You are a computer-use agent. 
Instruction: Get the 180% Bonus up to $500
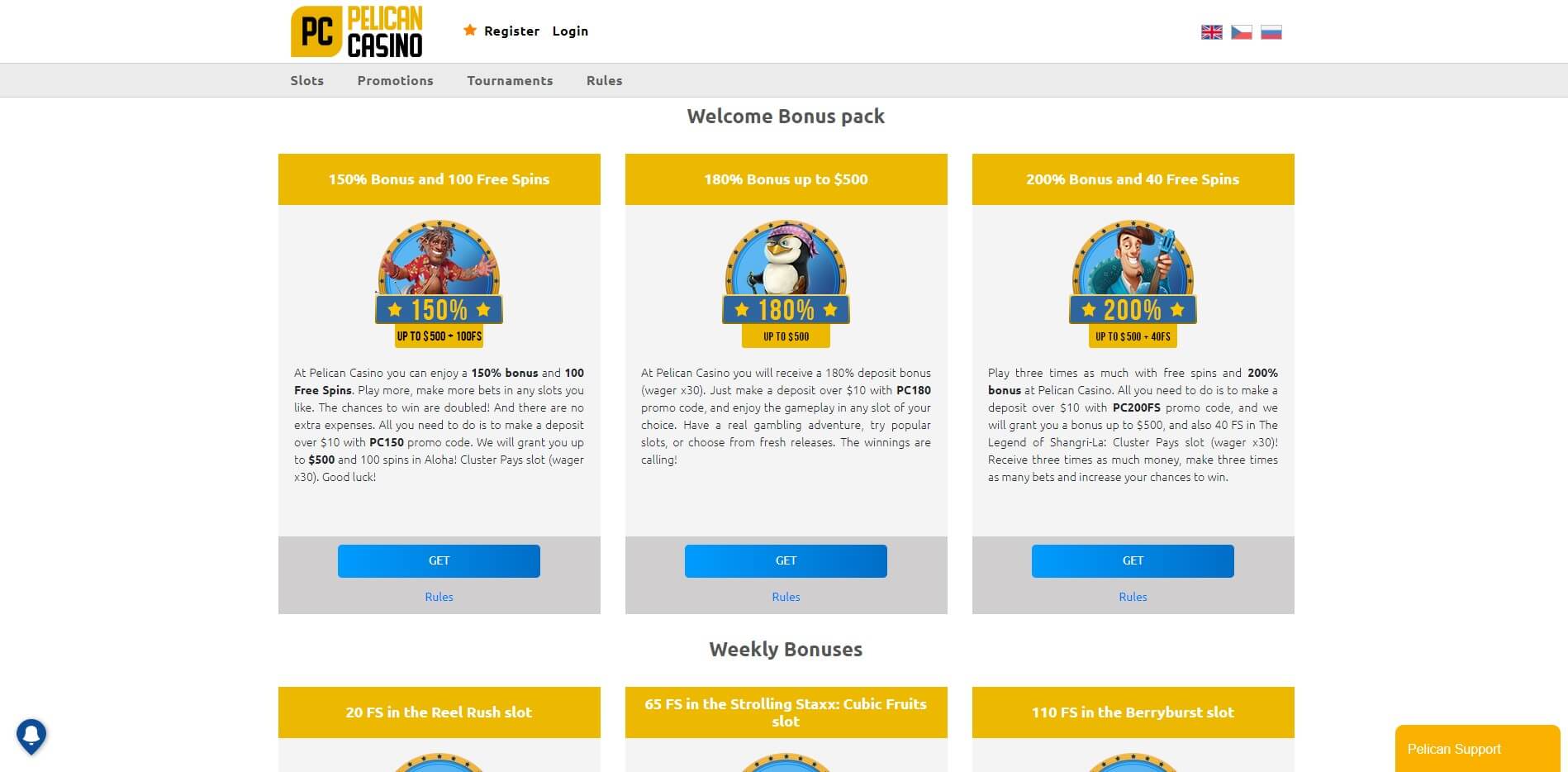(x=786, y=560)
